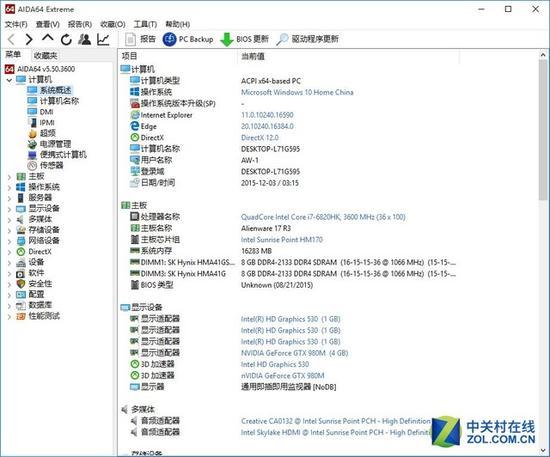550x457 pixels.
Task: Select 计算机名称 in the left tree
Action: (53, 101)
